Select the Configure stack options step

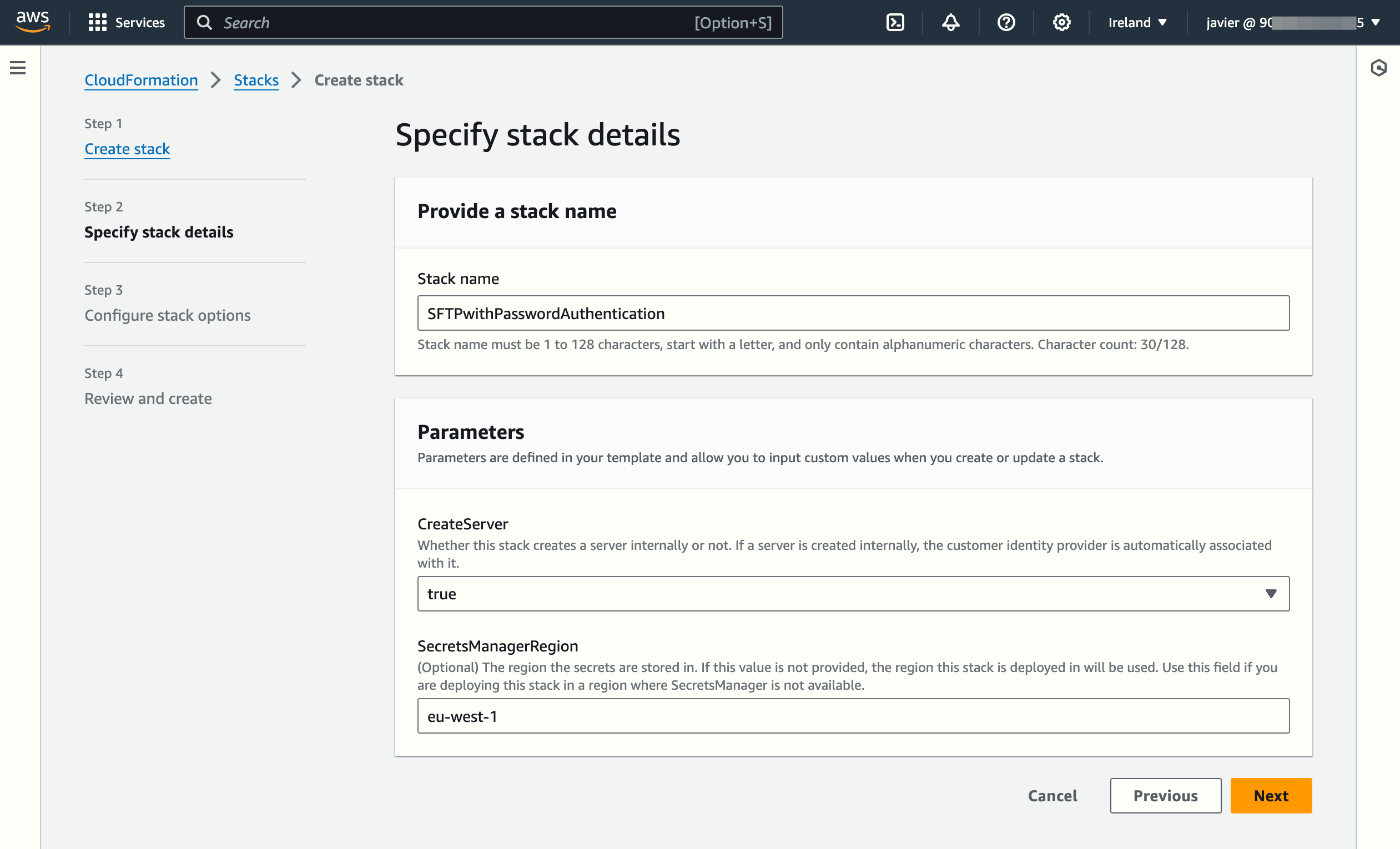tap(167, 315)
